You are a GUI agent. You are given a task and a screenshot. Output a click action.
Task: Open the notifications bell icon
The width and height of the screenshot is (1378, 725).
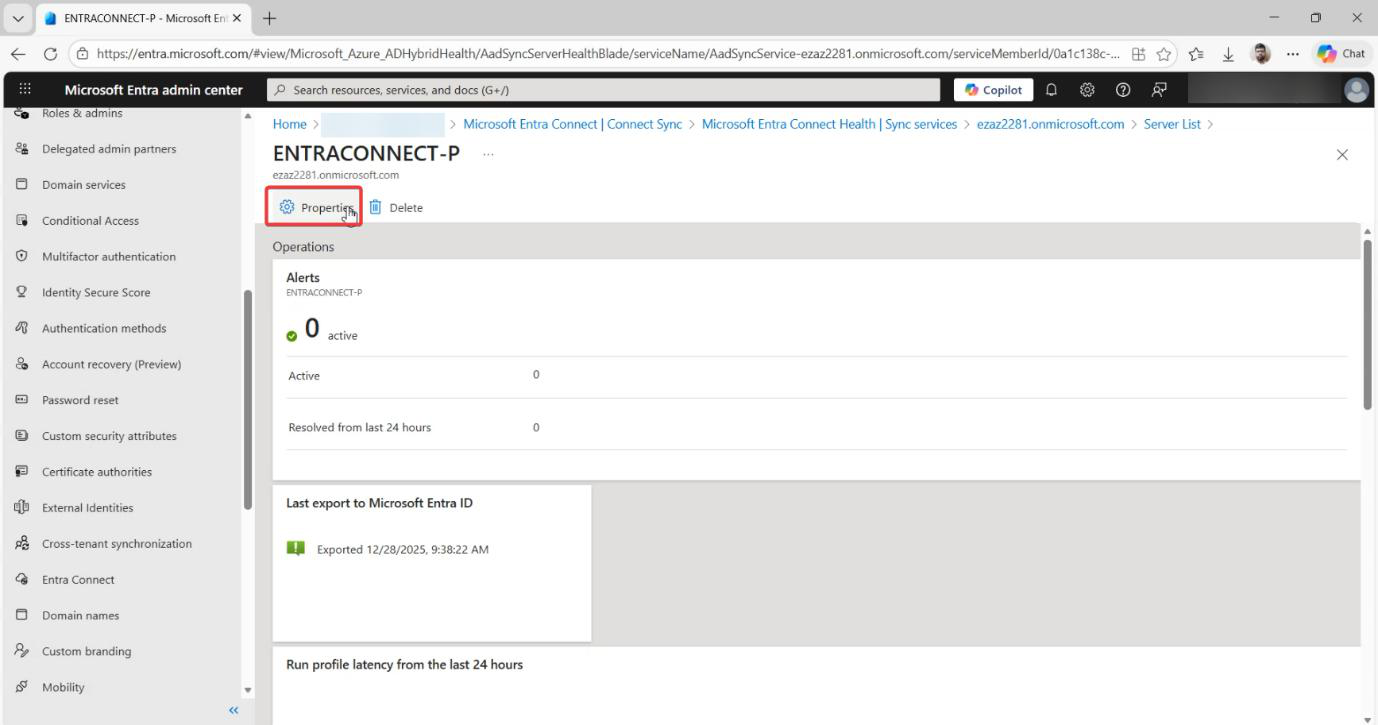pyautogui.click(x=1050, y=90)
